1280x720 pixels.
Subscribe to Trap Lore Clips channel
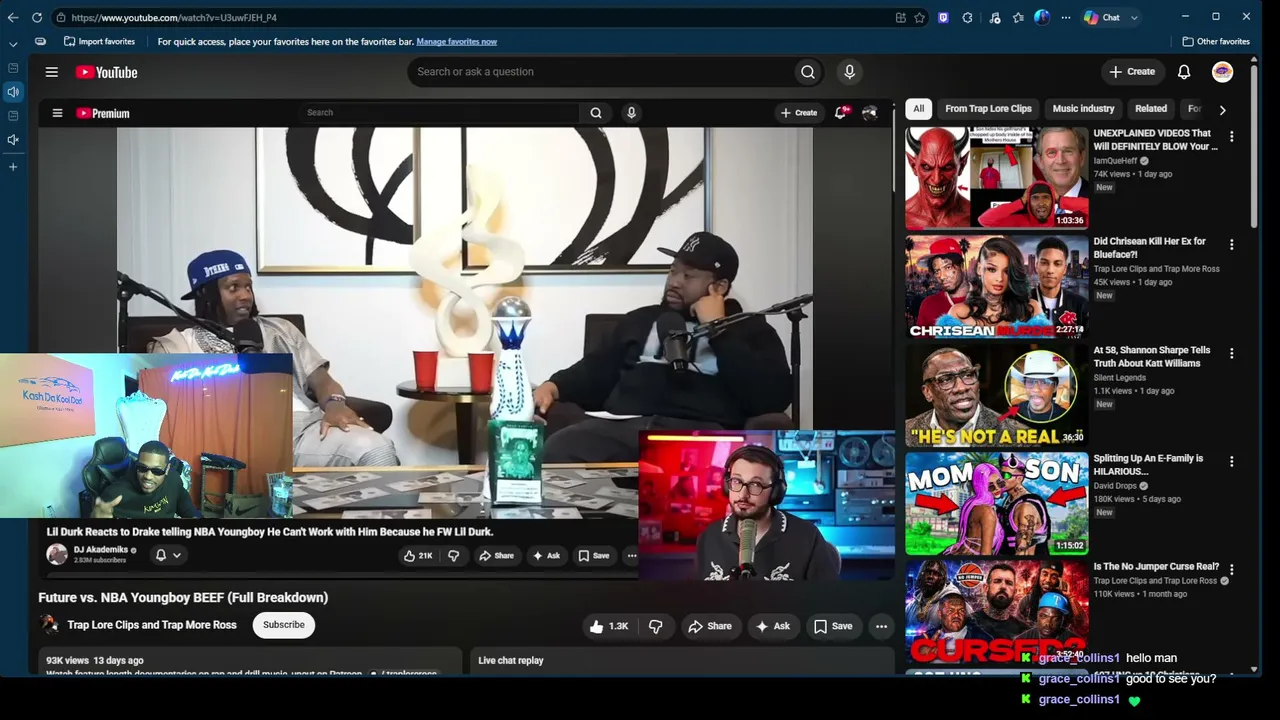(283, 625)
